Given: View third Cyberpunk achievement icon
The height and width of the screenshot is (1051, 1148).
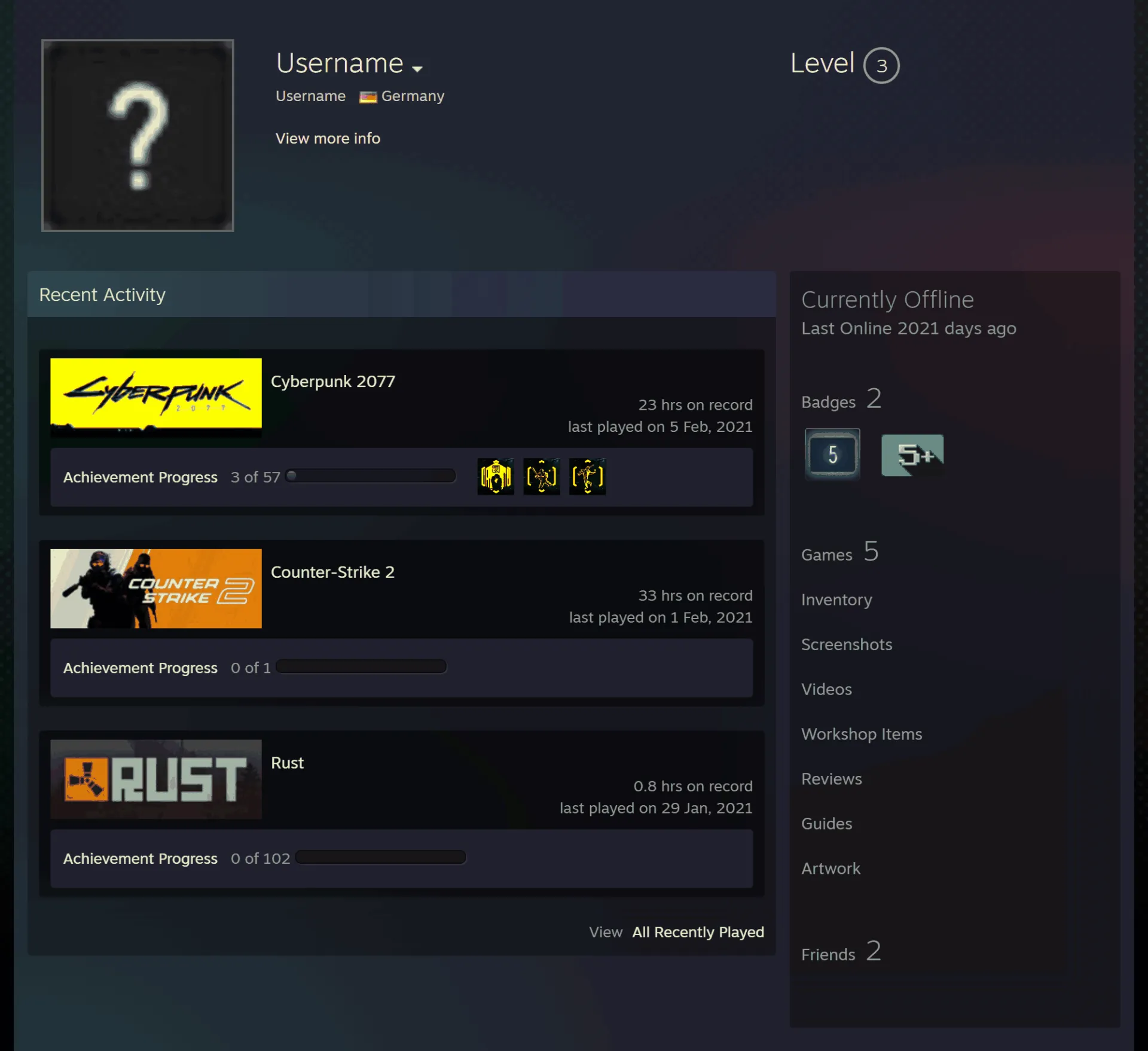Looking at the screenshot, I should 588,477.
